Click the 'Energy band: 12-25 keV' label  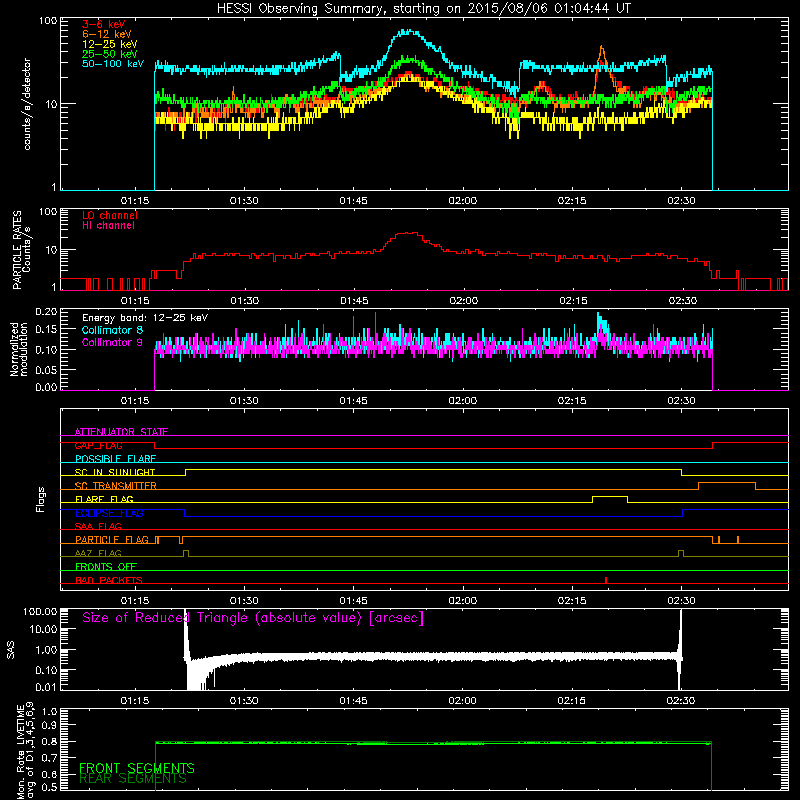(145, 318)
